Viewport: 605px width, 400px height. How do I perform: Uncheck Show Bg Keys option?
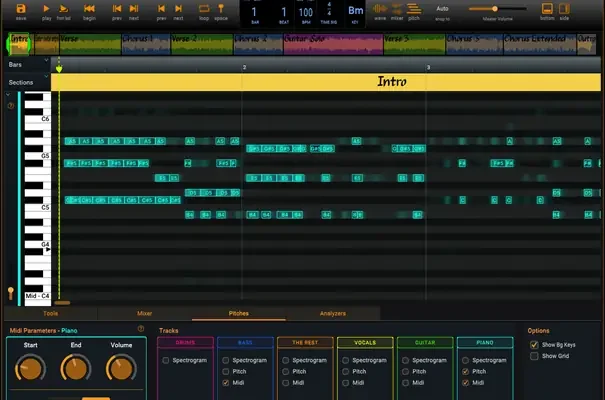[x=534, y=344]
